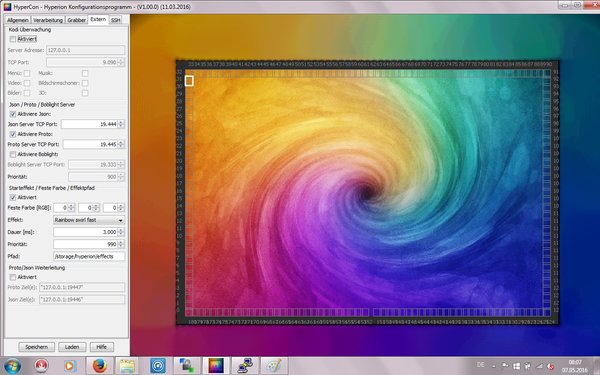Open the padlock with arrows taskbar icon
600x375 pixels.
(187, 366)
